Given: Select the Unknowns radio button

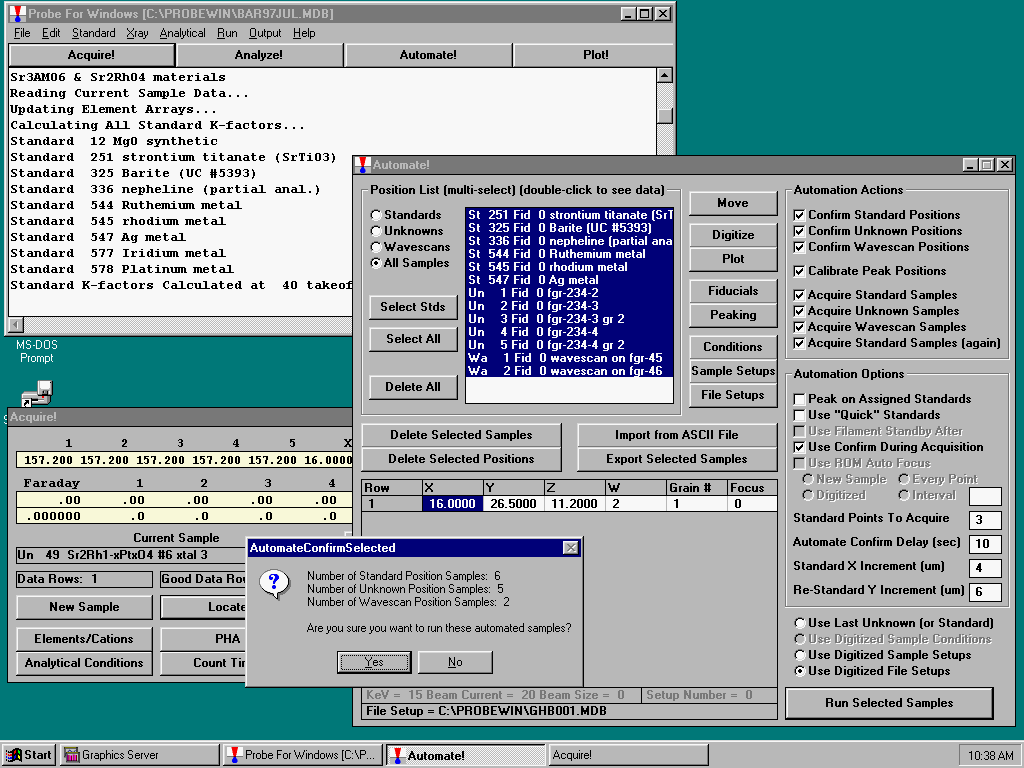Looking at the screenshot, I should click(376, 231).
